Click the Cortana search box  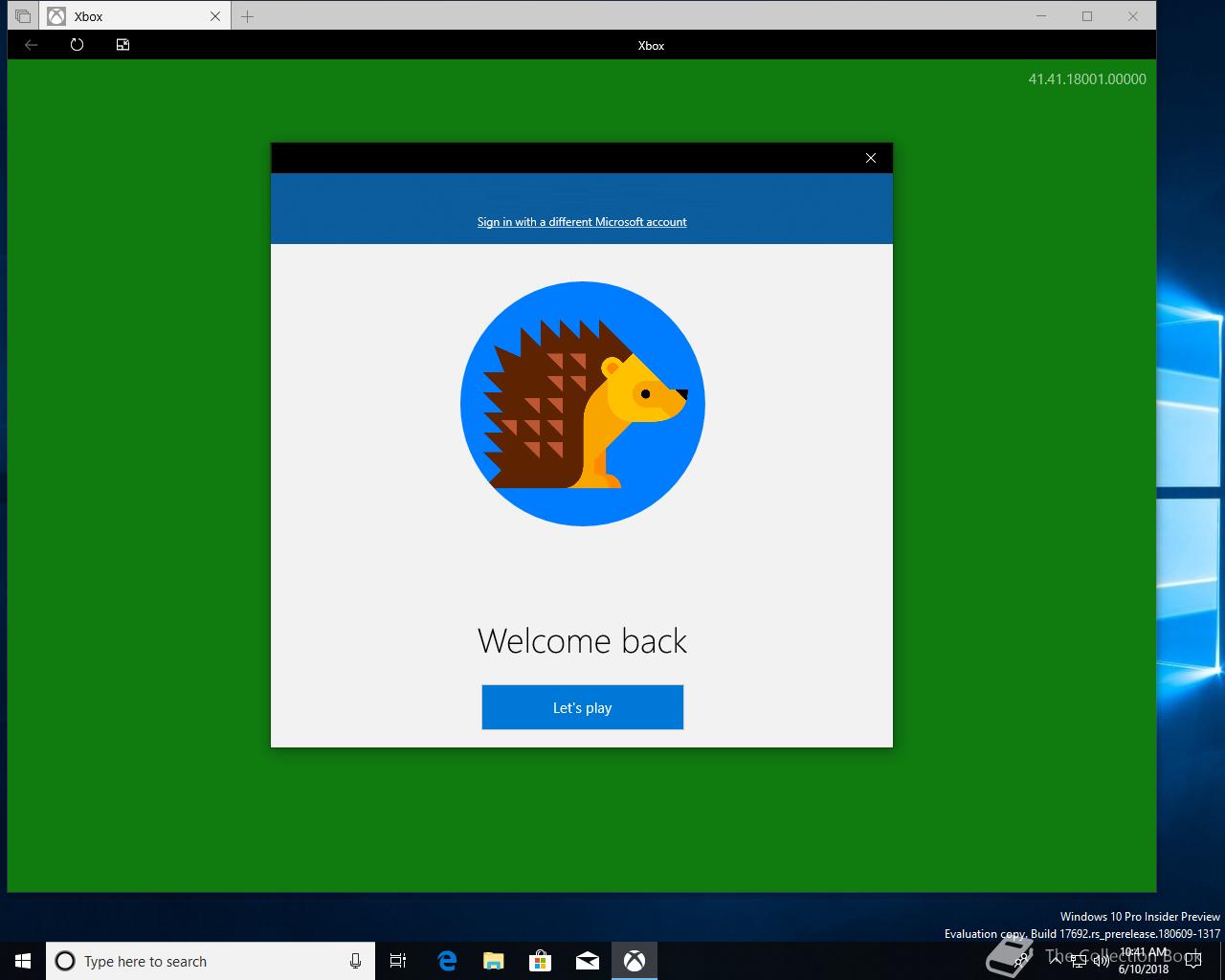(211, 961)
